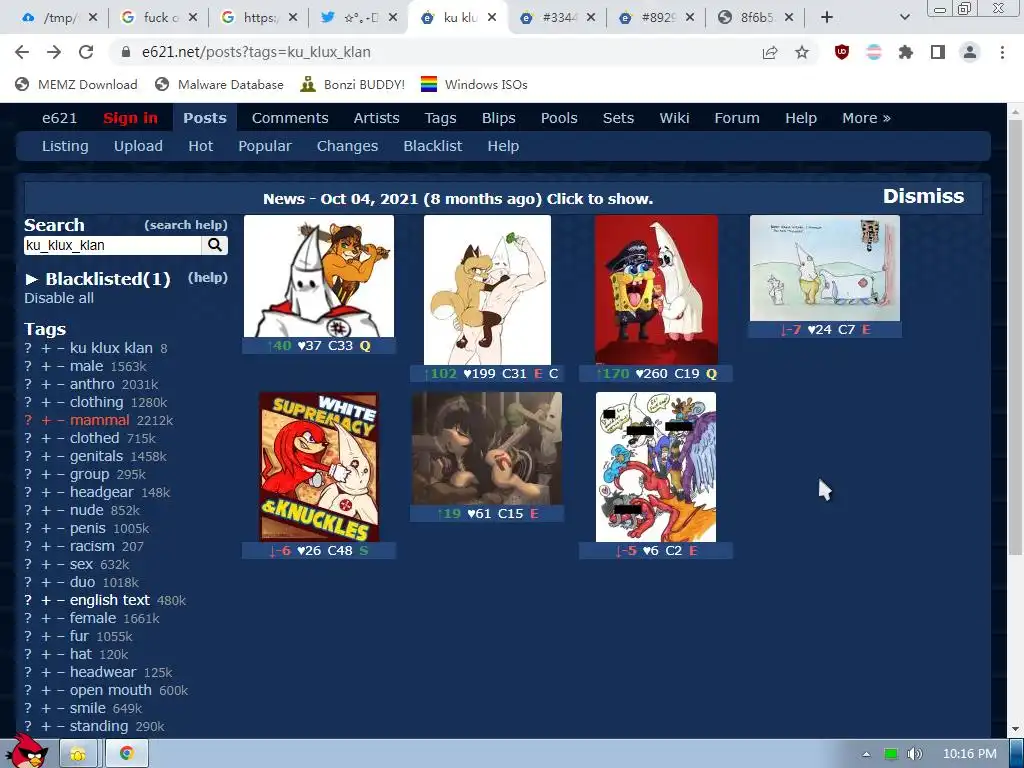
Task: Select the Hot submenu item
Action: pyautogui.click(x=200, y=146)
